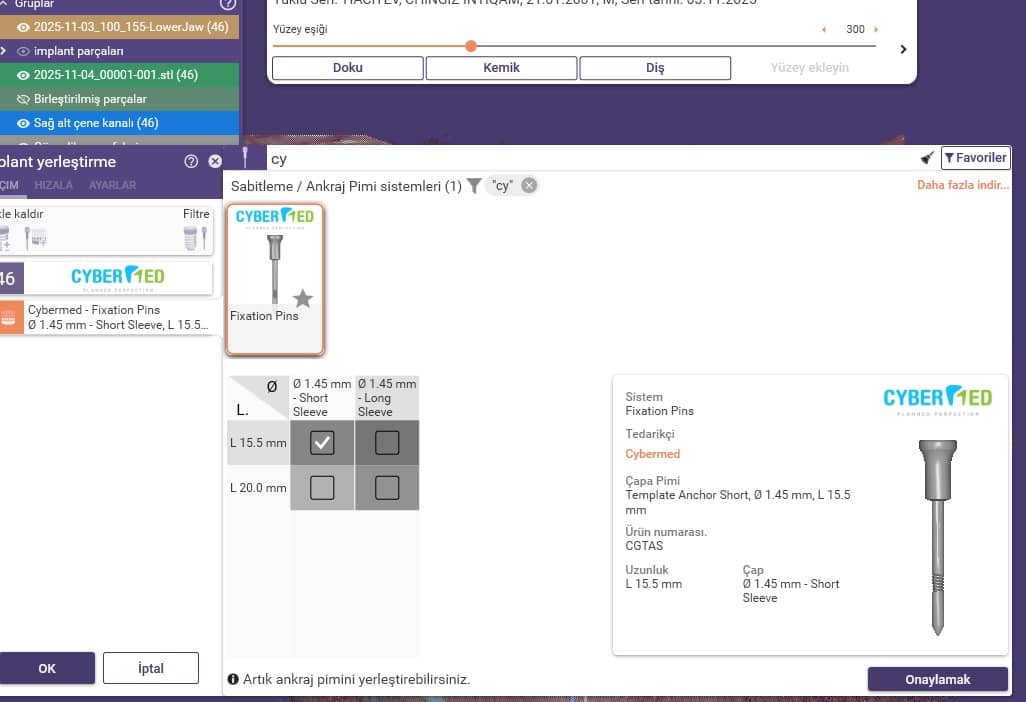Viewport: 1026px width, 702px height.
Task: Click the implant and pin icon under Filtre
Action: (x=196, y=237)
